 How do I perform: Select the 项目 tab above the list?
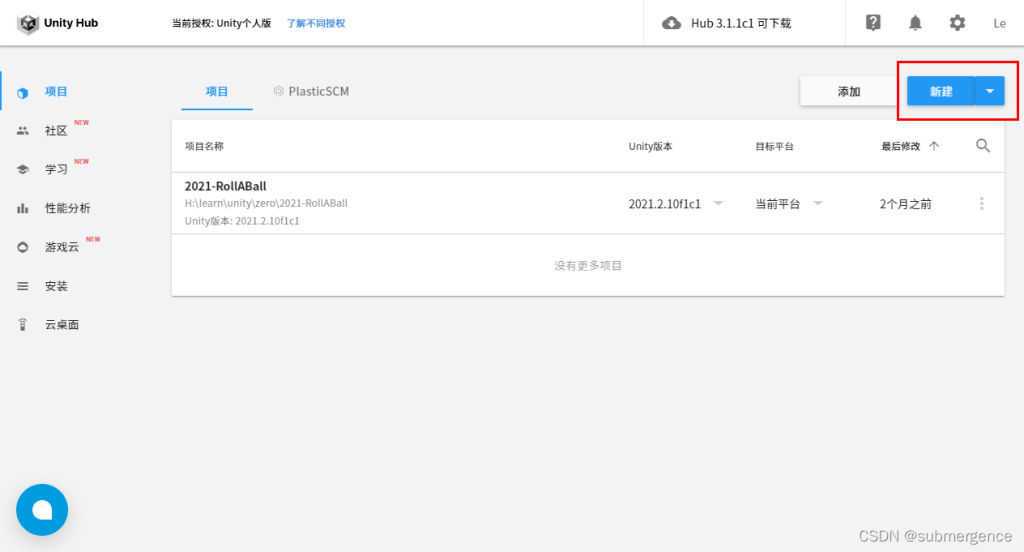[217, 91]
